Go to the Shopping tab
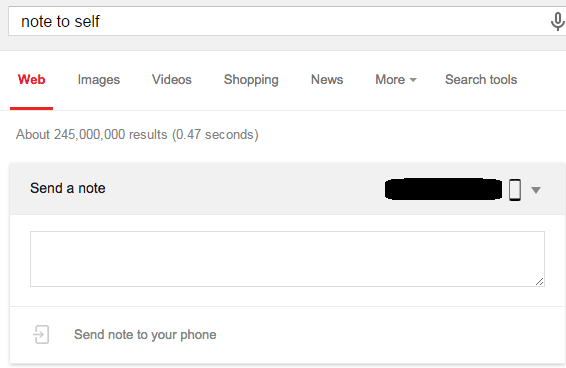Screen dimensions: 566x368 click(251, 80)
